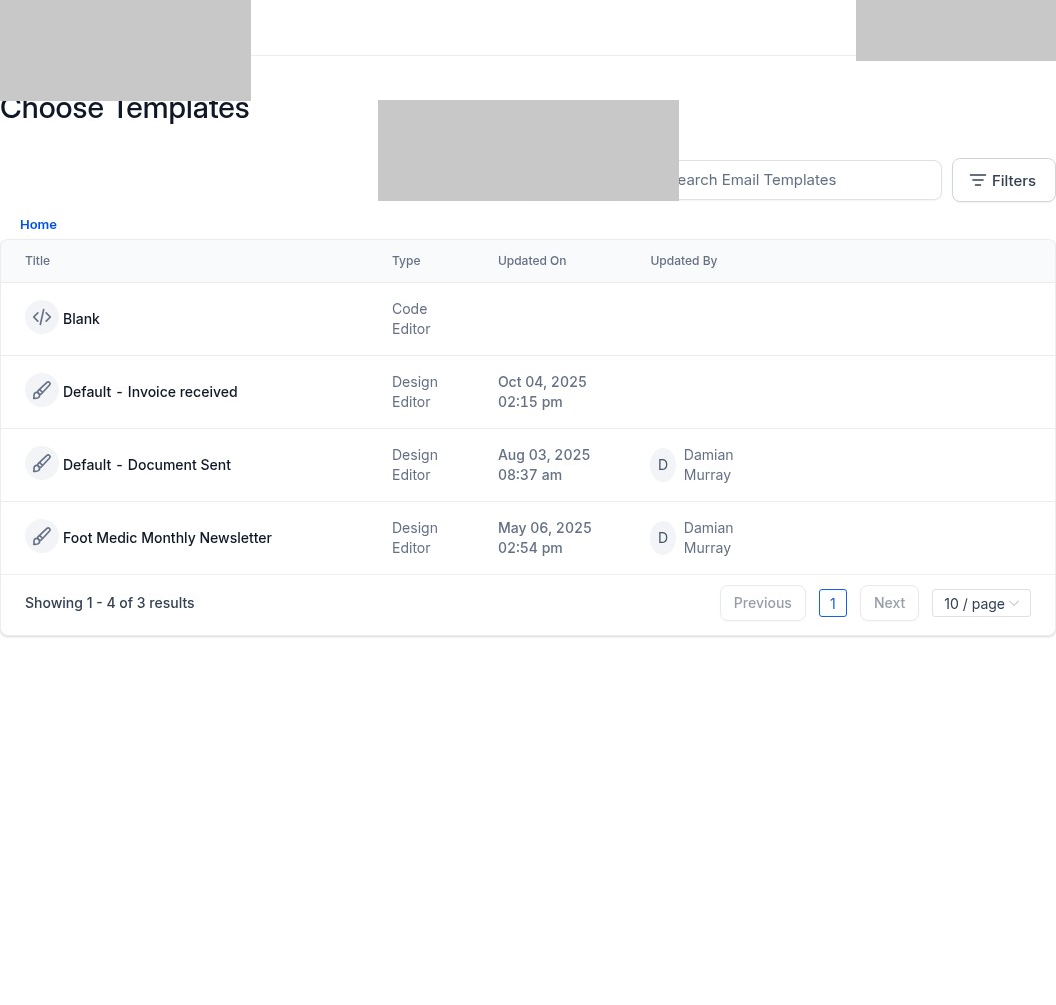Click the Title column header
The width and height of the screenshot is (1056, 1005).
click(38, 261)
